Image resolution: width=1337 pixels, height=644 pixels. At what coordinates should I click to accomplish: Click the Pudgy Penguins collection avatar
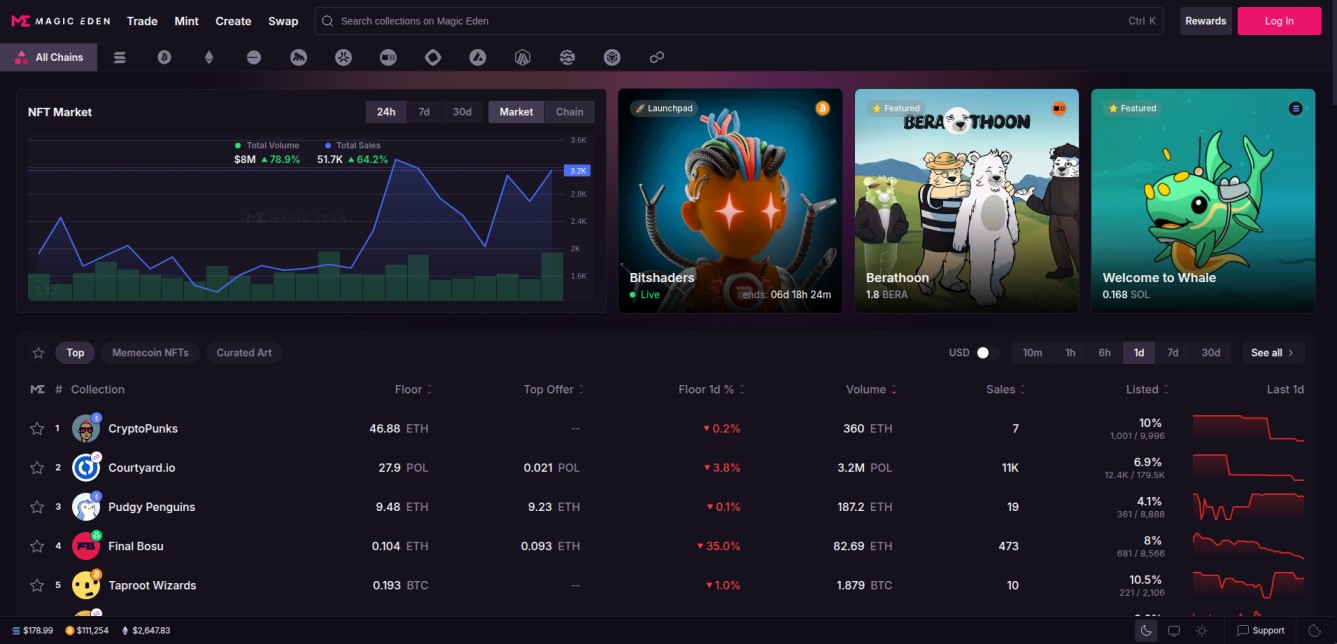tap(86, 507)
